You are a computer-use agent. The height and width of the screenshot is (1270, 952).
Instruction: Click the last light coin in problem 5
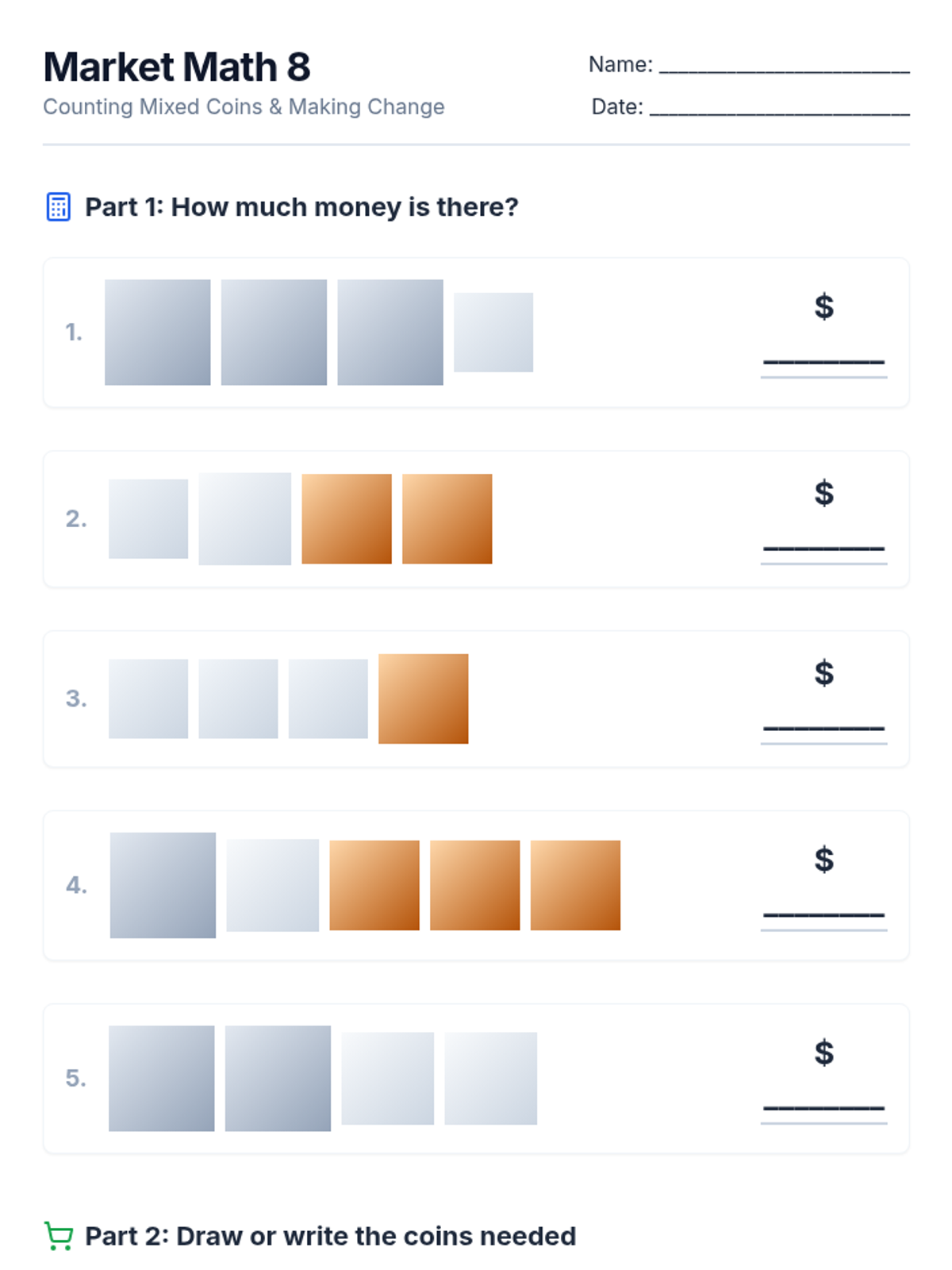click(x=491, y=1078)
